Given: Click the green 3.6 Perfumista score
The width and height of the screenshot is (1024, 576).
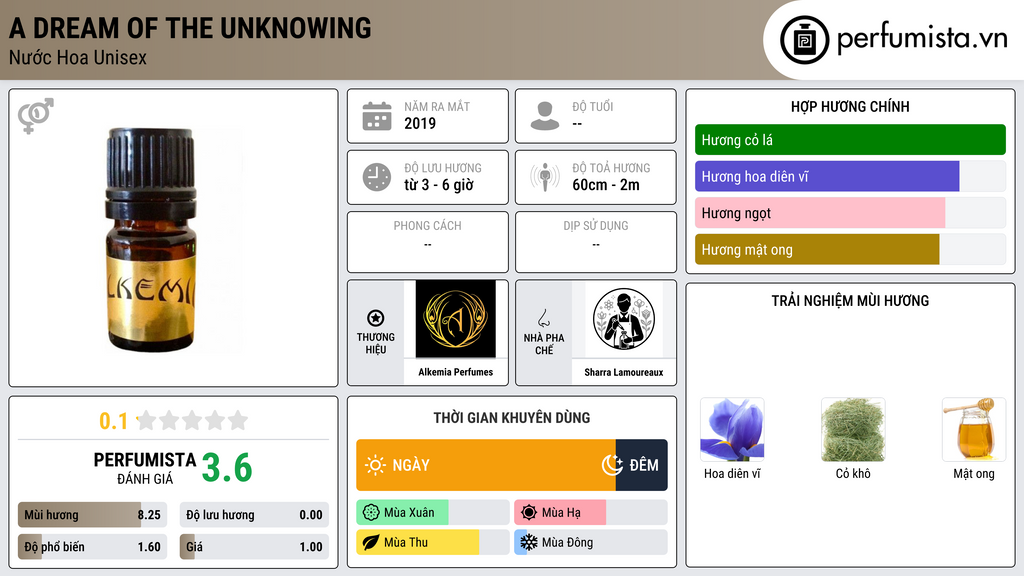Looking at the screenshot, I should pos(227,468).
